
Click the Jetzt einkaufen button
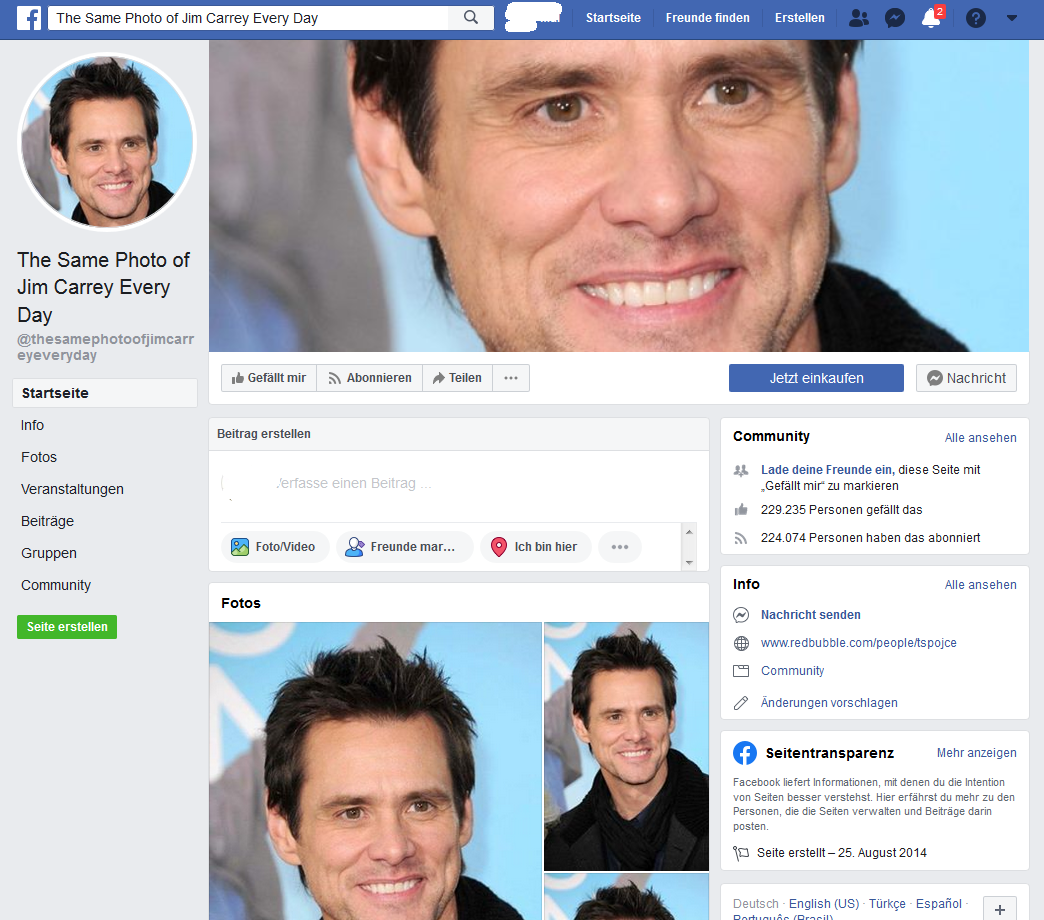tap(816, 377)
